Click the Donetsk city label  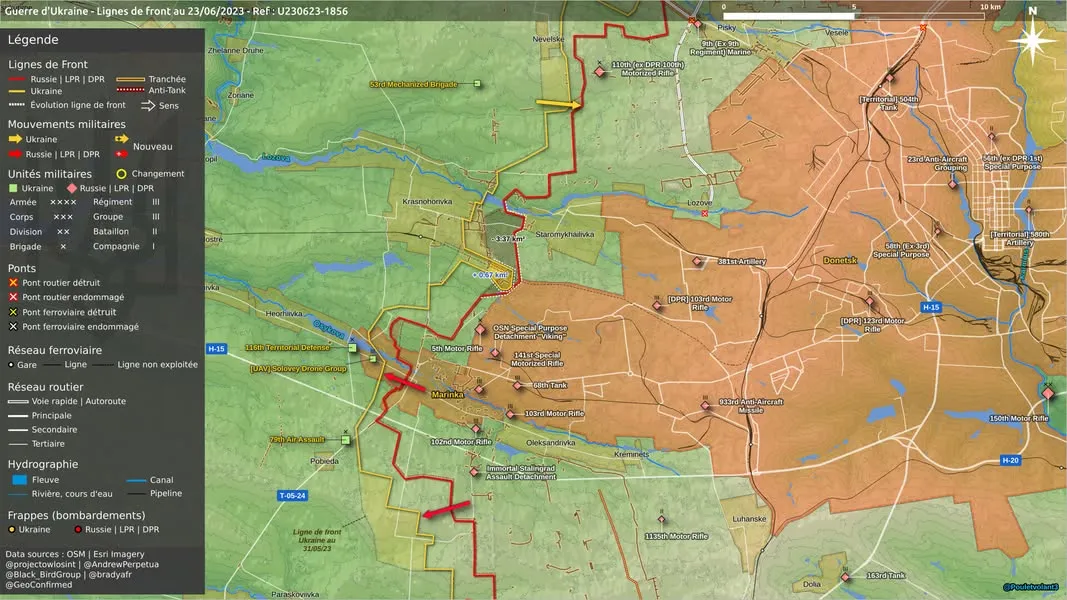[840, 261]
